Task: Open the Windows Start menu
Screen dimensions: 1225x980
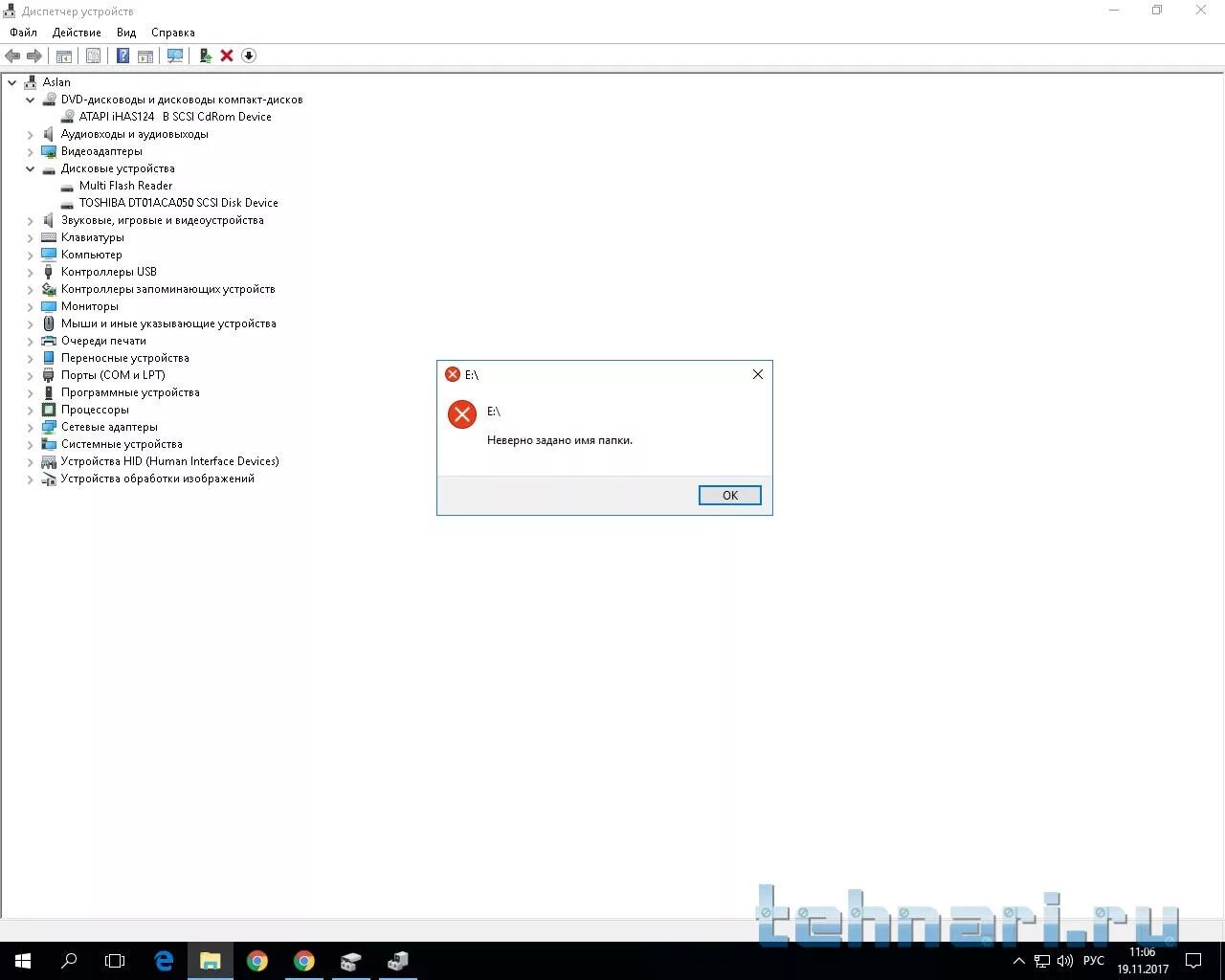Action: pos(23,961)
